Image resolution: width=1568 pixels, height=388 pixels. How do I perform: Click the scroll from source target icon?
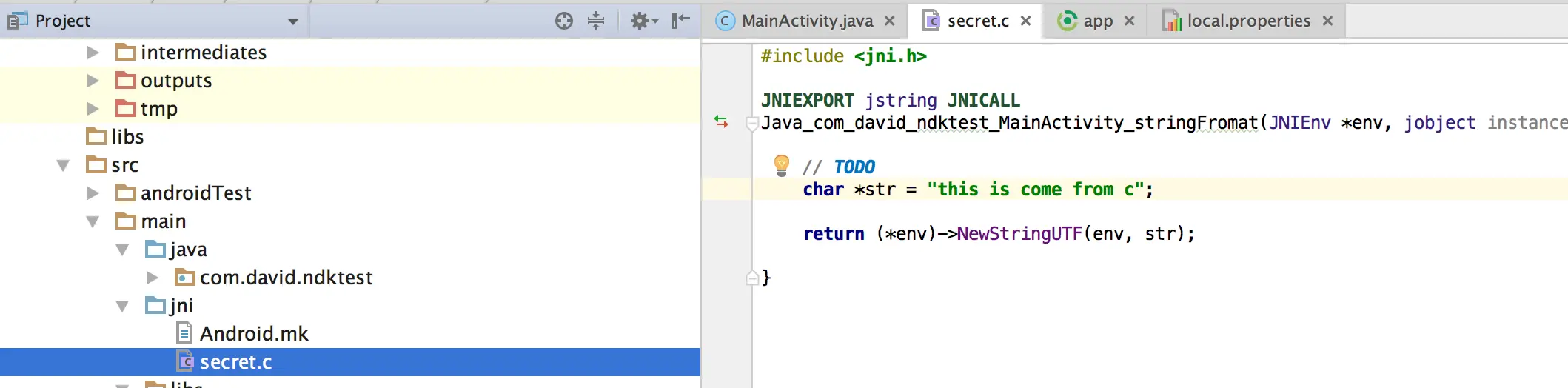click(564, 21)
